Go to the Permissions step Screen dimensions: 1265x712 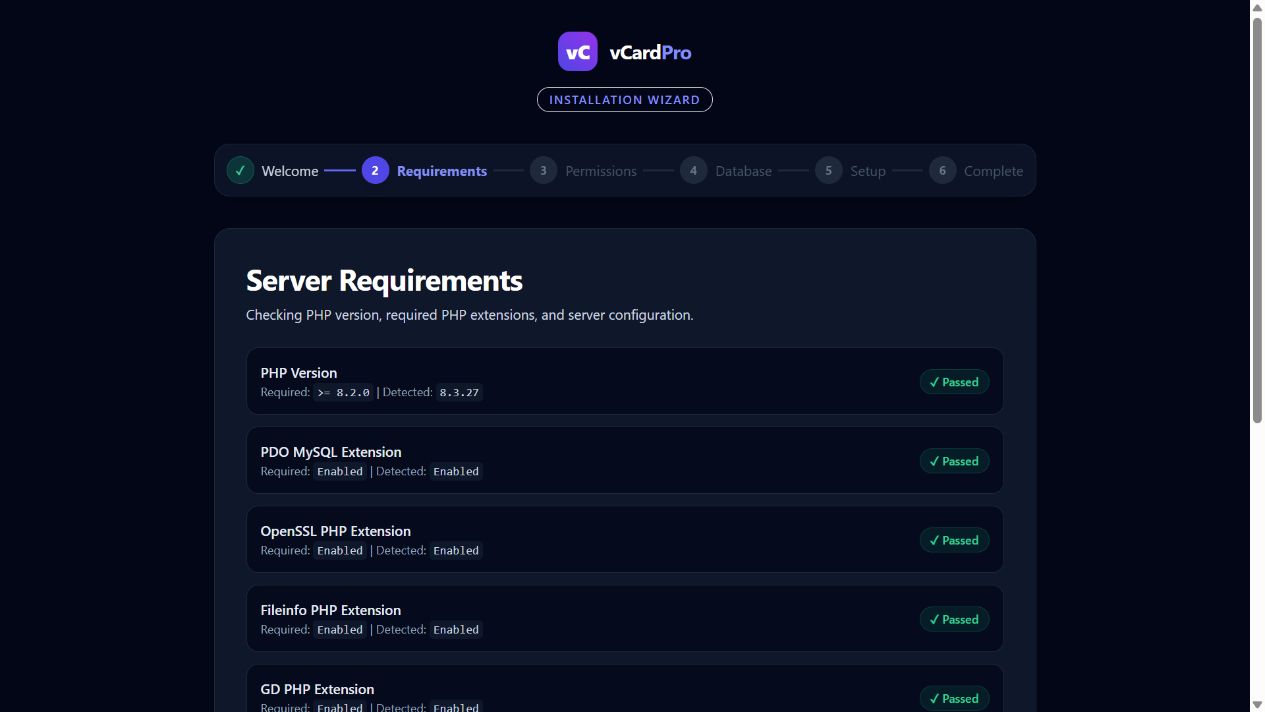(601, 171)
